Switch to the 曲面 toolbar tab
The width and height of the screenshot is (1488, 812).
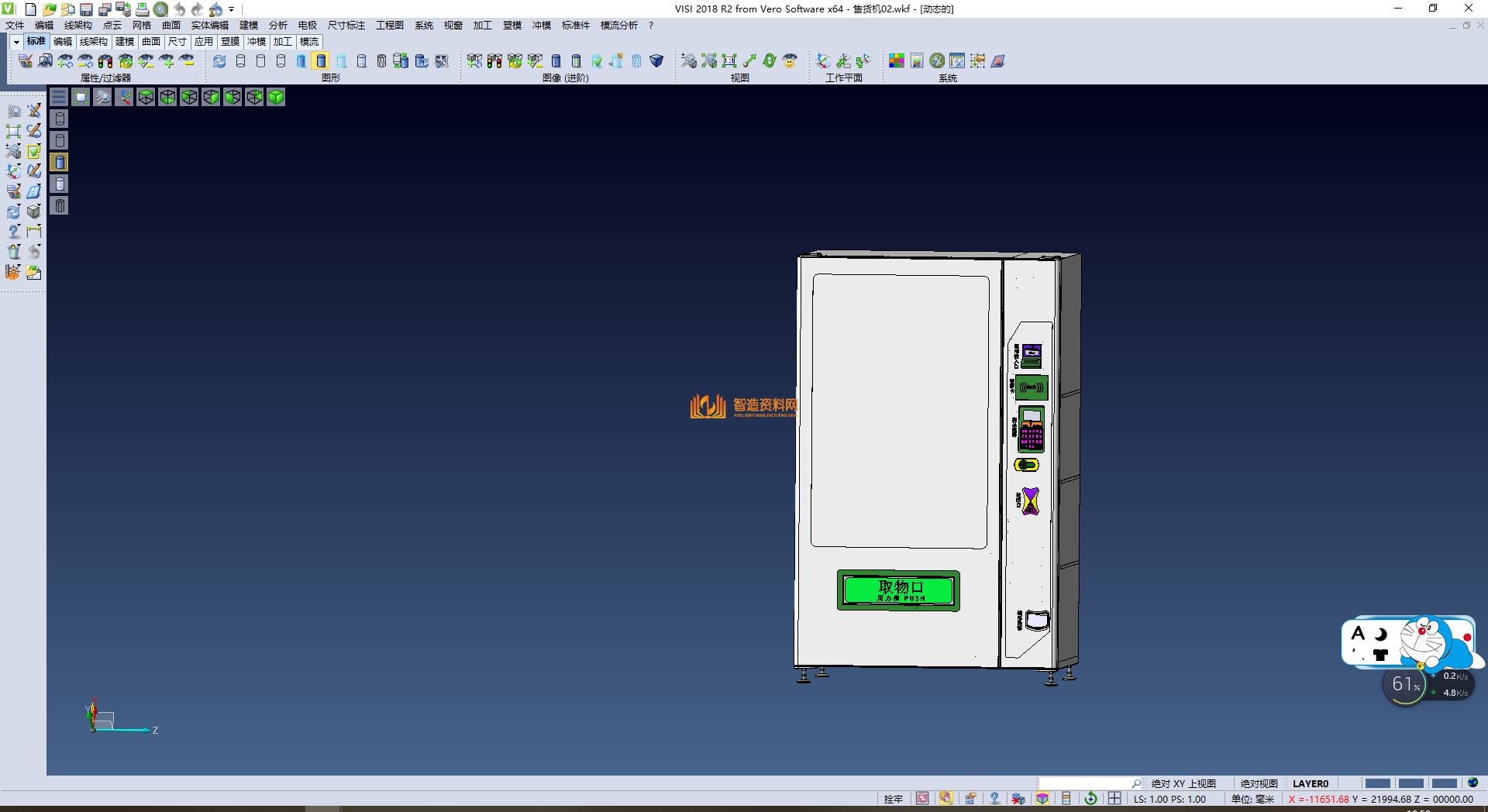[151, 42]
